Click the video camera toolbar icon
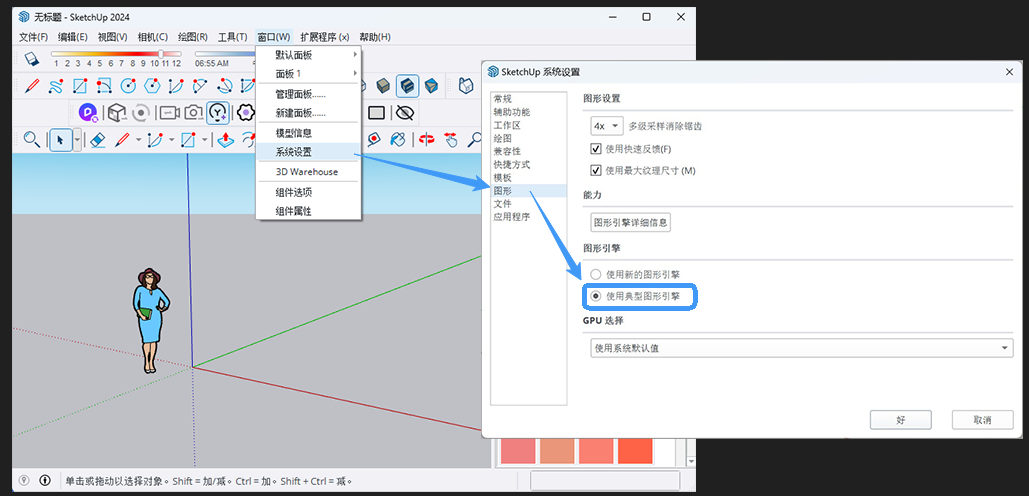1029x496 pixels. click(x=169, y=113)
